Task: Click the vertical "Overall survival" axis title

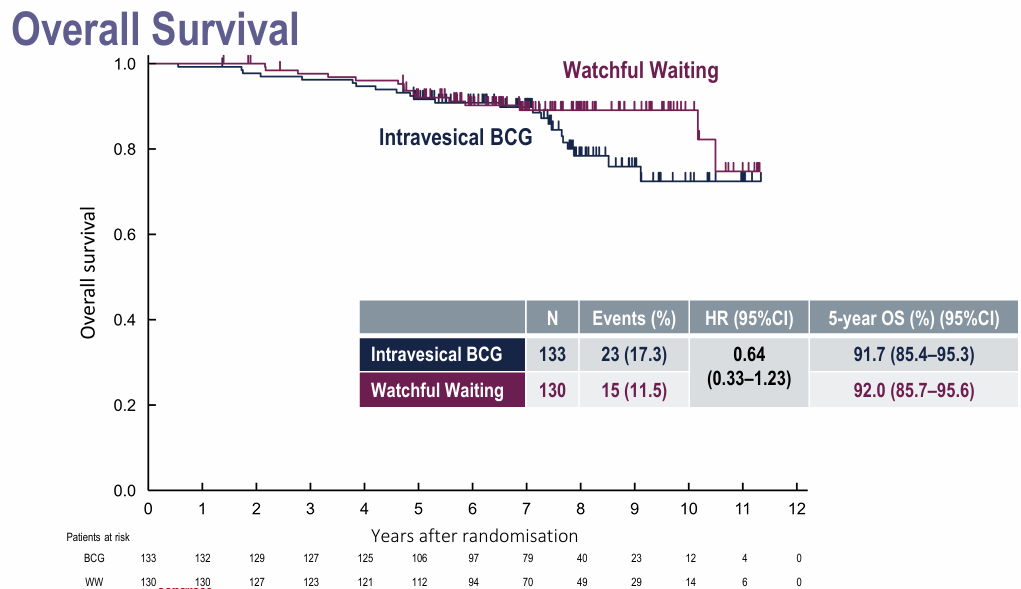Action: click(89, 272)
